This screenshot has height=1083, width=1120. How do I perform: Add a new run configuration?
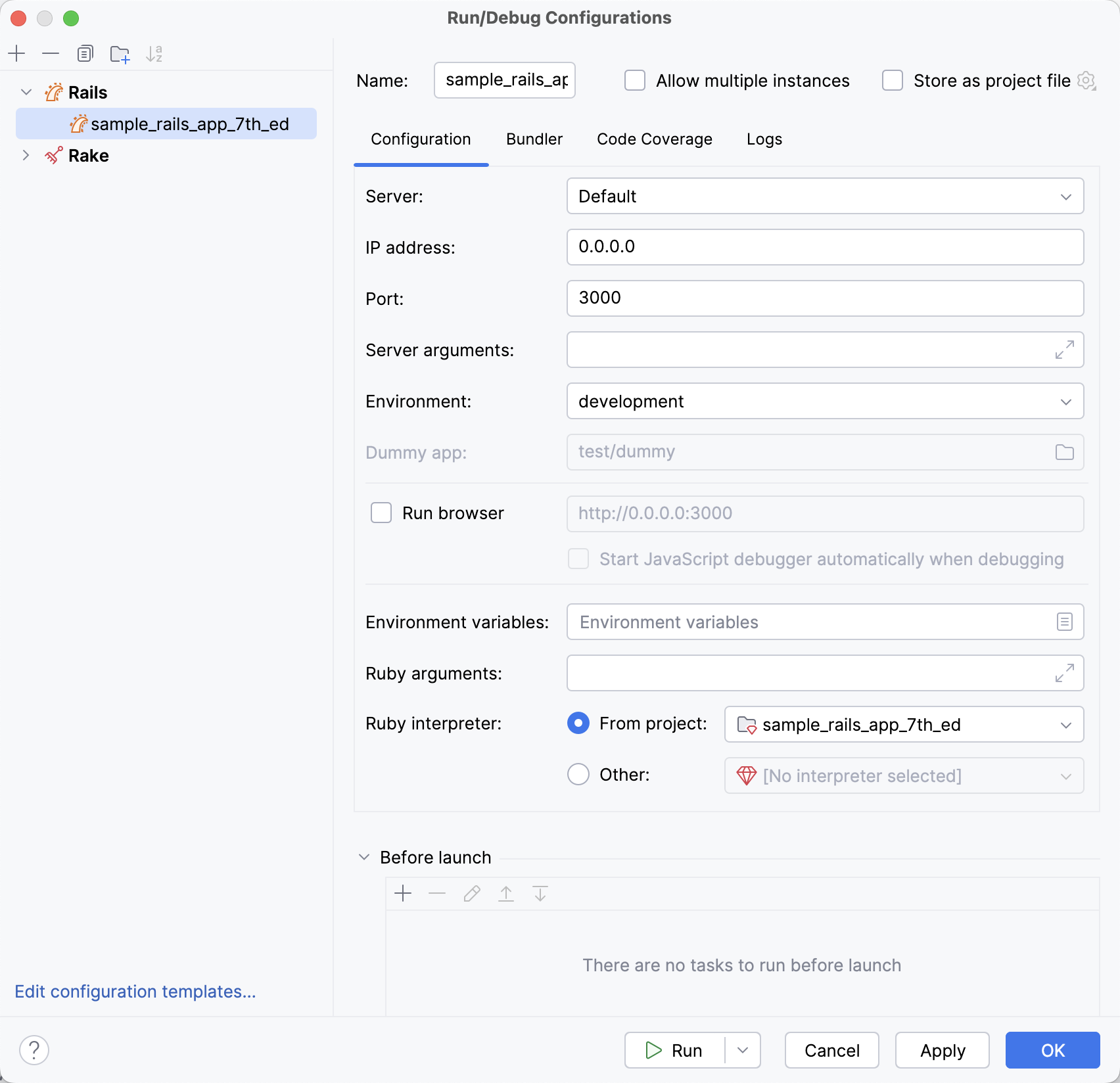(16, 53)
